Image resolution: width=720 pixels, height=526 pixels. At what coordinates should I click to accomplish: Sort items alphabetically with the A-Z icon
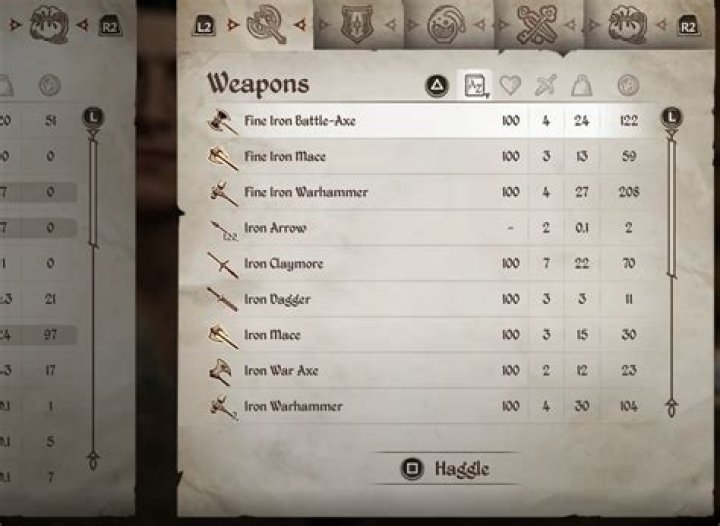[x=475, y=85]
